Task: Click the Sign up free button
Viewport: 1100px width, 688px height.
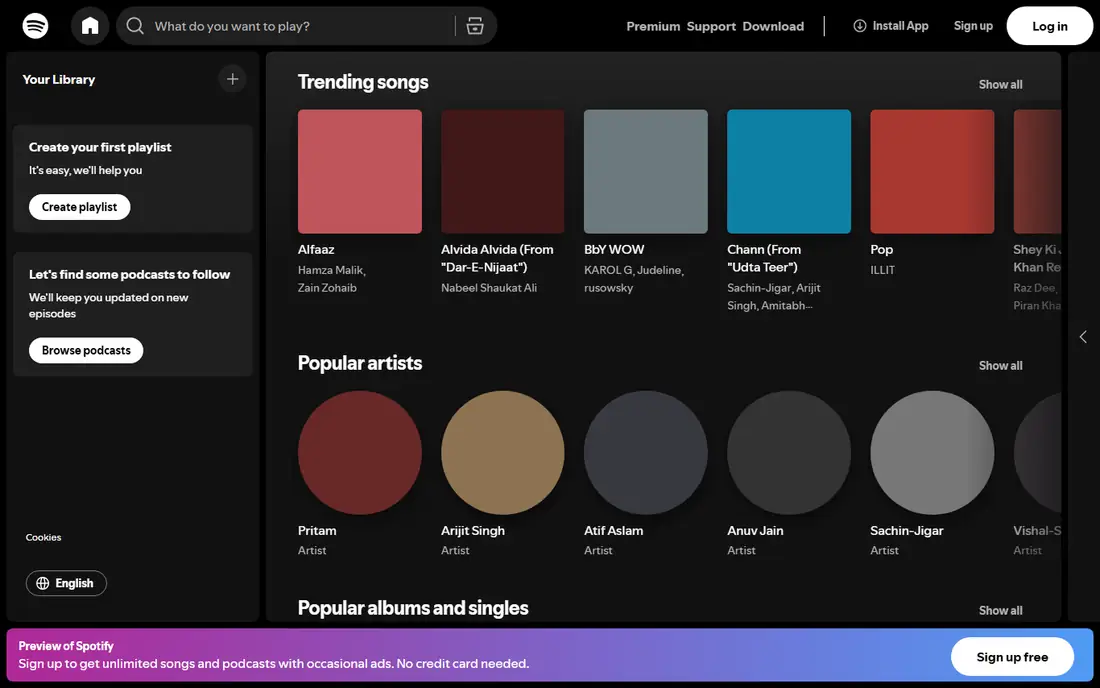Action: (x=1012, y=657)
